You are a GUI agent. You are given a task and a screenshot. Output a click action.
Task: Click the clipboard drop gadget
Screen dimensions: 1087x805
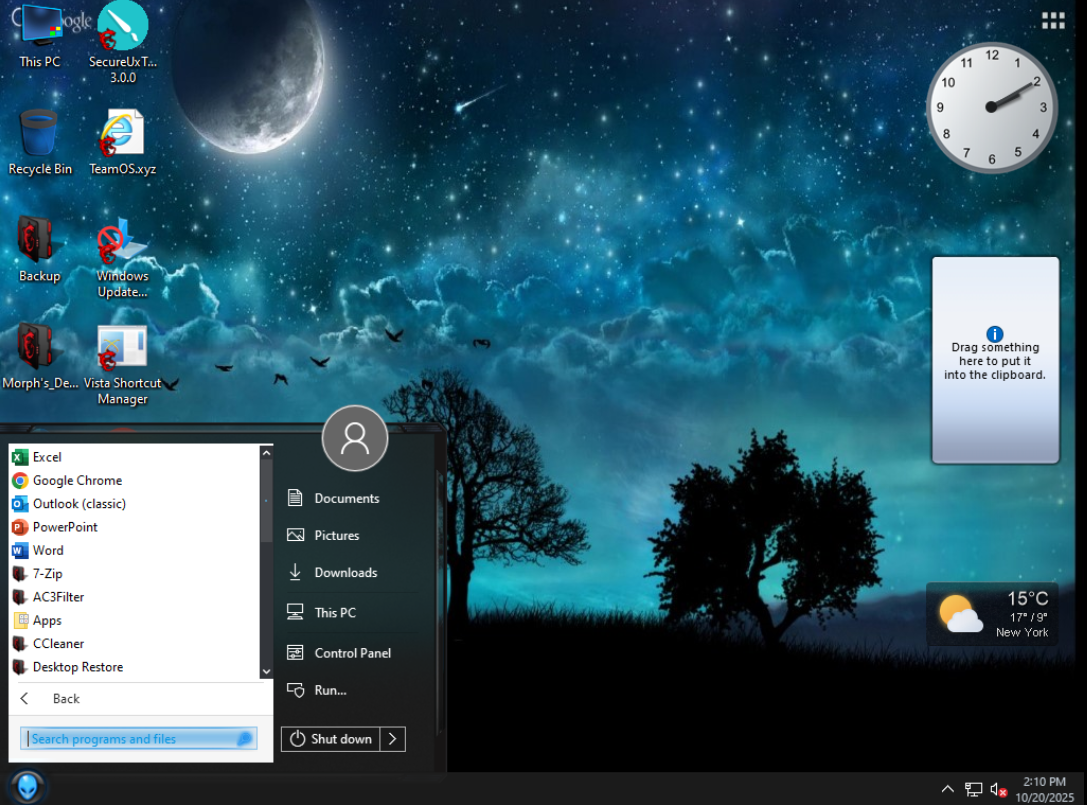tap(995, 361)
